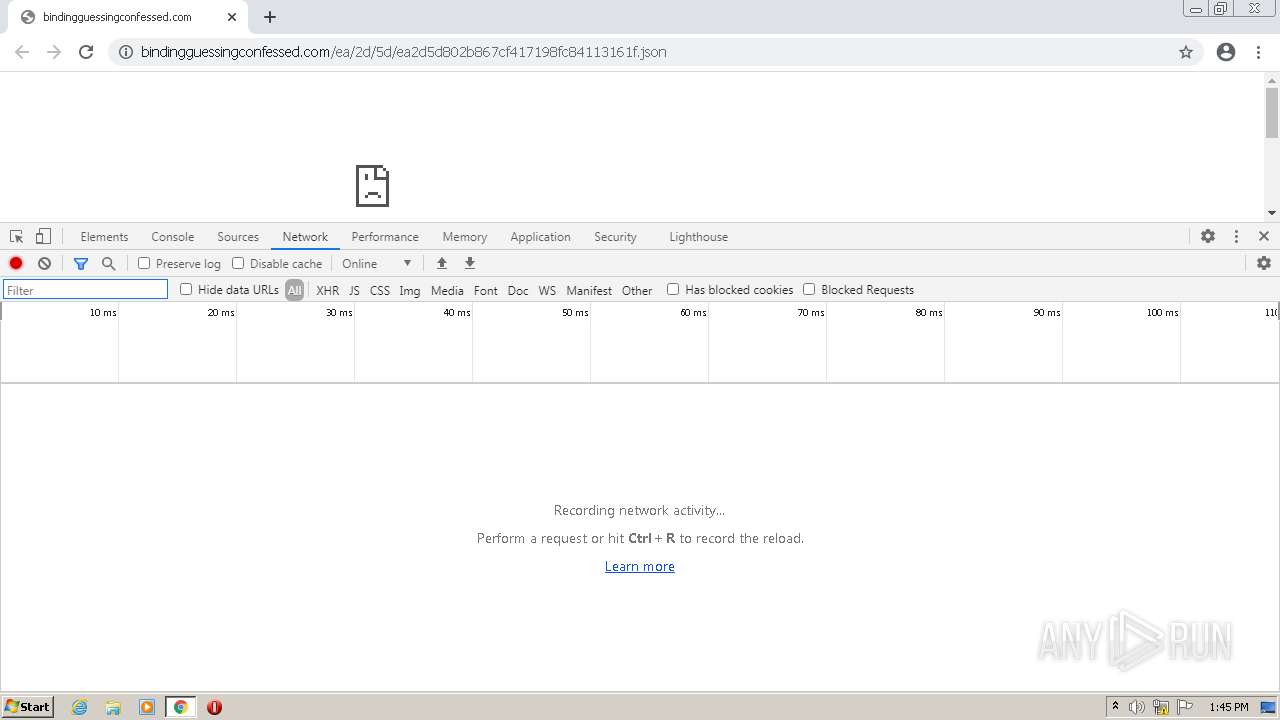This screenshot has height=720, width=1280.
Task: Open the Security tab
Action: coord(615,237)
